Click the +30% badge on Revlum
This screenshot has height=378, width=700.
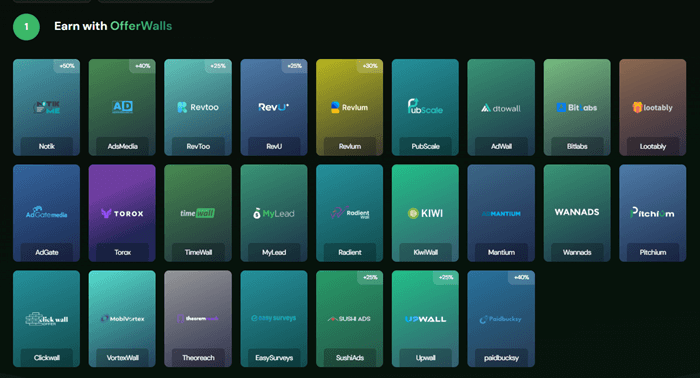click(370, 66)
